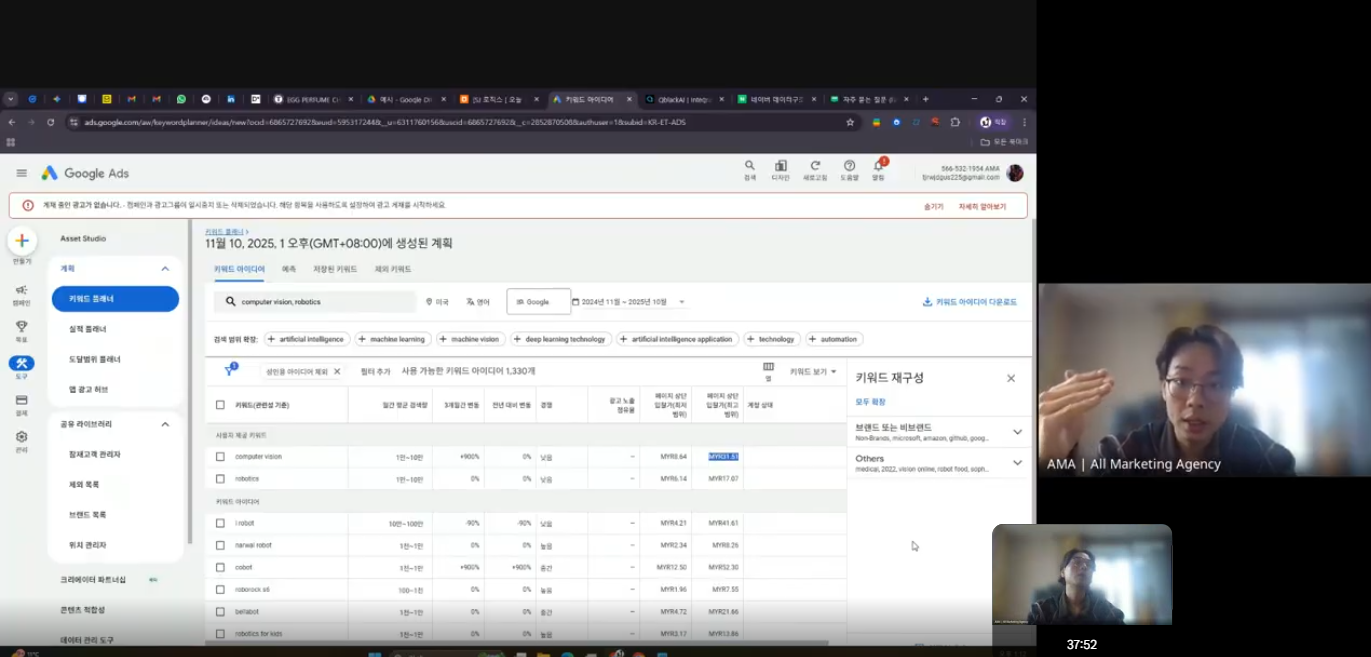Collapse the 공유 라이브러리 section chevron
Screen dimensions: 1371x657
click(x=165, y=424)
